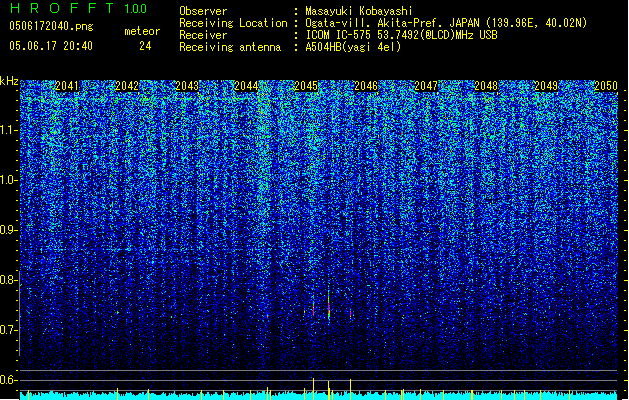Click the 2049 time marker
The width and height of the screenshot is (629, 400).
pyautogui.click(x=546, y=86)
